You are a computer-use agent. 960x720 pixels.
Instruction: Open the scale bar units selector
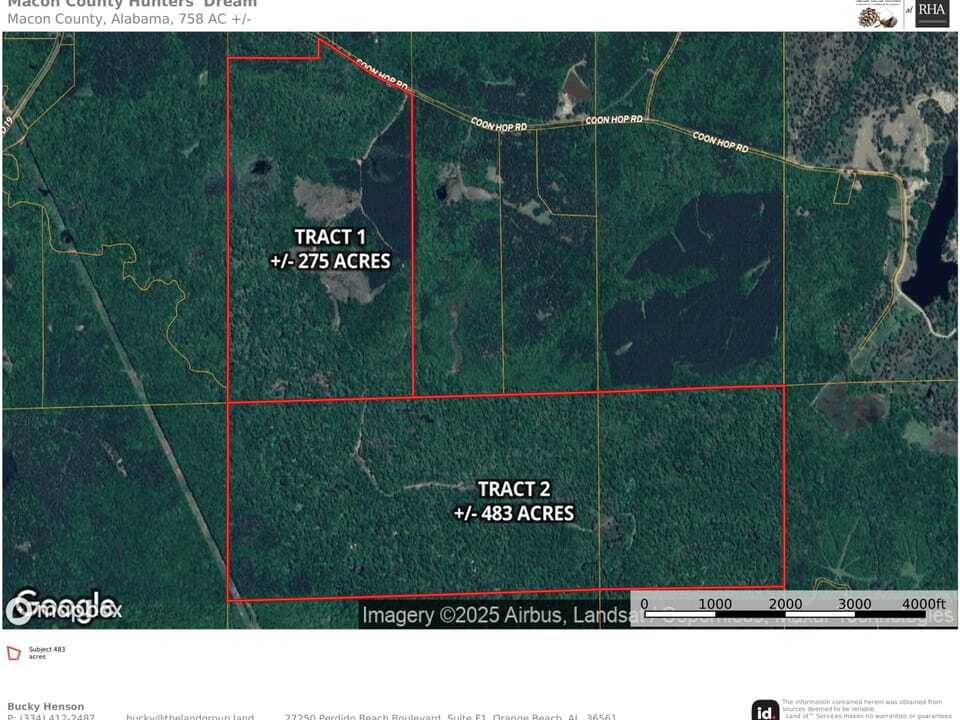click(x=925, y=604)
